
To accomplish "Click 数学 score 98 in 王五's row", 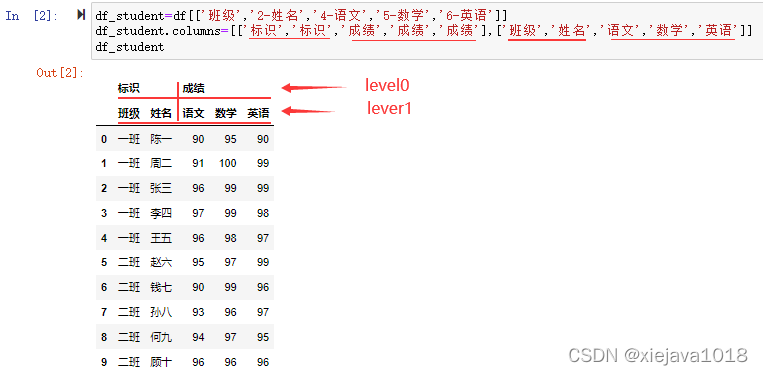I will point(231,238).
